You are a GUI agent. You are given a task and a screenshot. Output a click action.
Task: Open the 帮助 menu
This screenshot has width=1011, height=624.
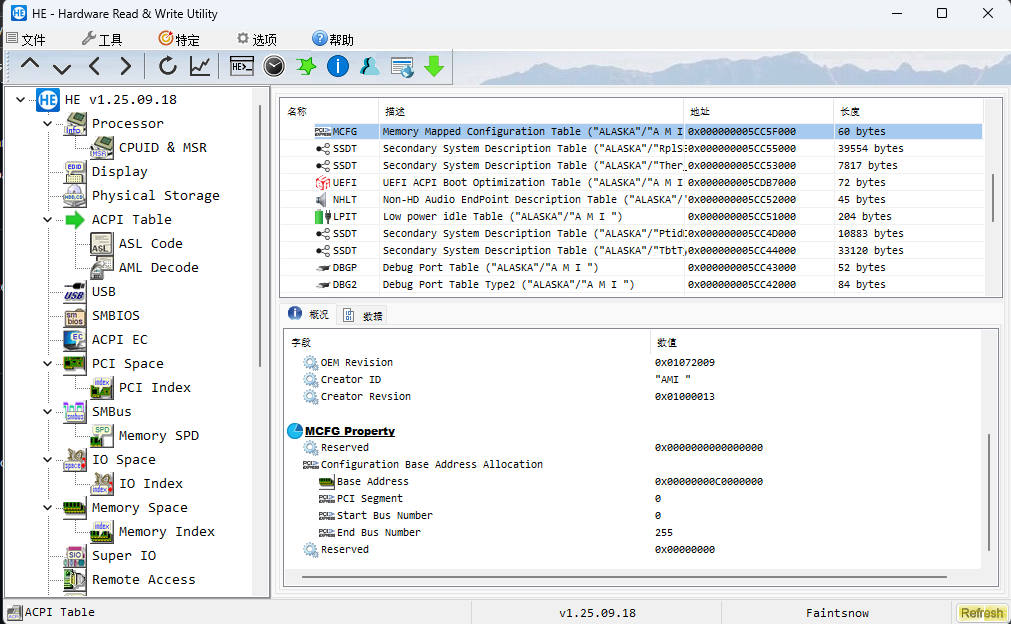click(333, 39)
